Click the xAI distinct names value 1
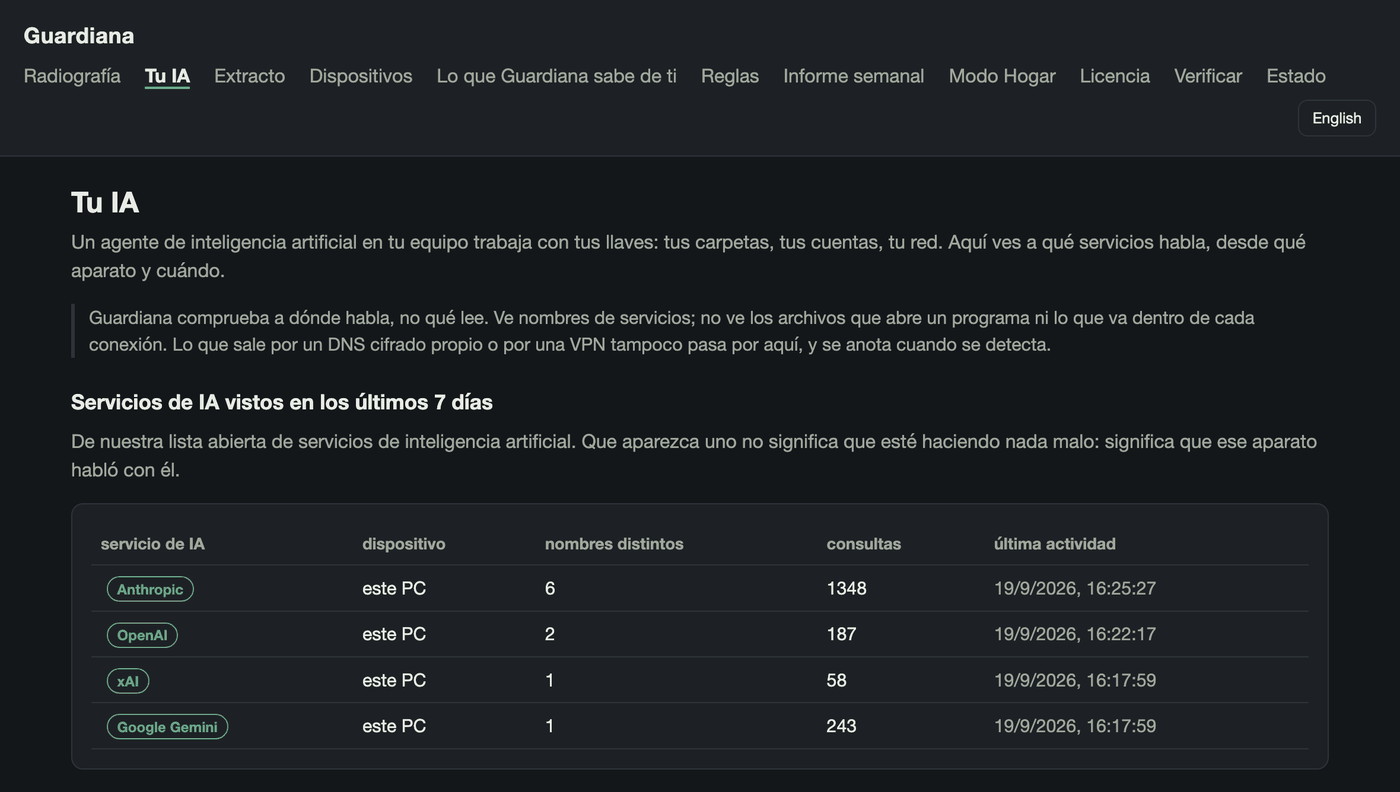 (x=550, y=680)
